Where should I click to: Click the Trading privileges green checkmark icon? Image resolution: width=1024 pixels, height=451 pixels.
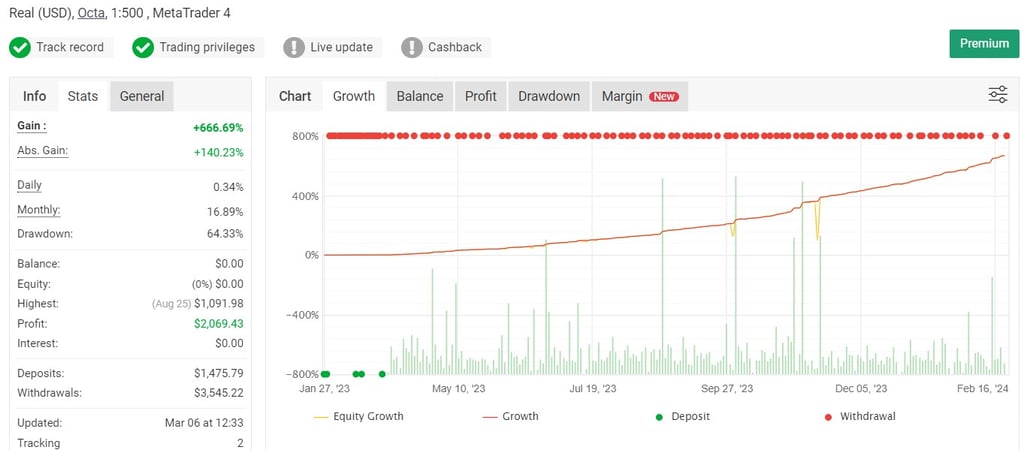tap(143, 48)
